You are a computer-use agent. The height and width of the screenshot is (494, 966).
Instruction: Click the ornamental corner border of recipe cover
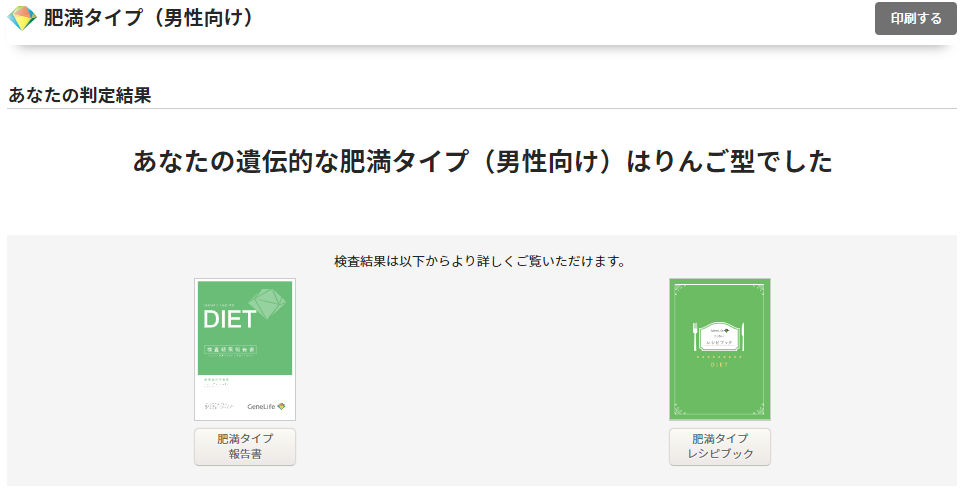click(x=677, y=288)
